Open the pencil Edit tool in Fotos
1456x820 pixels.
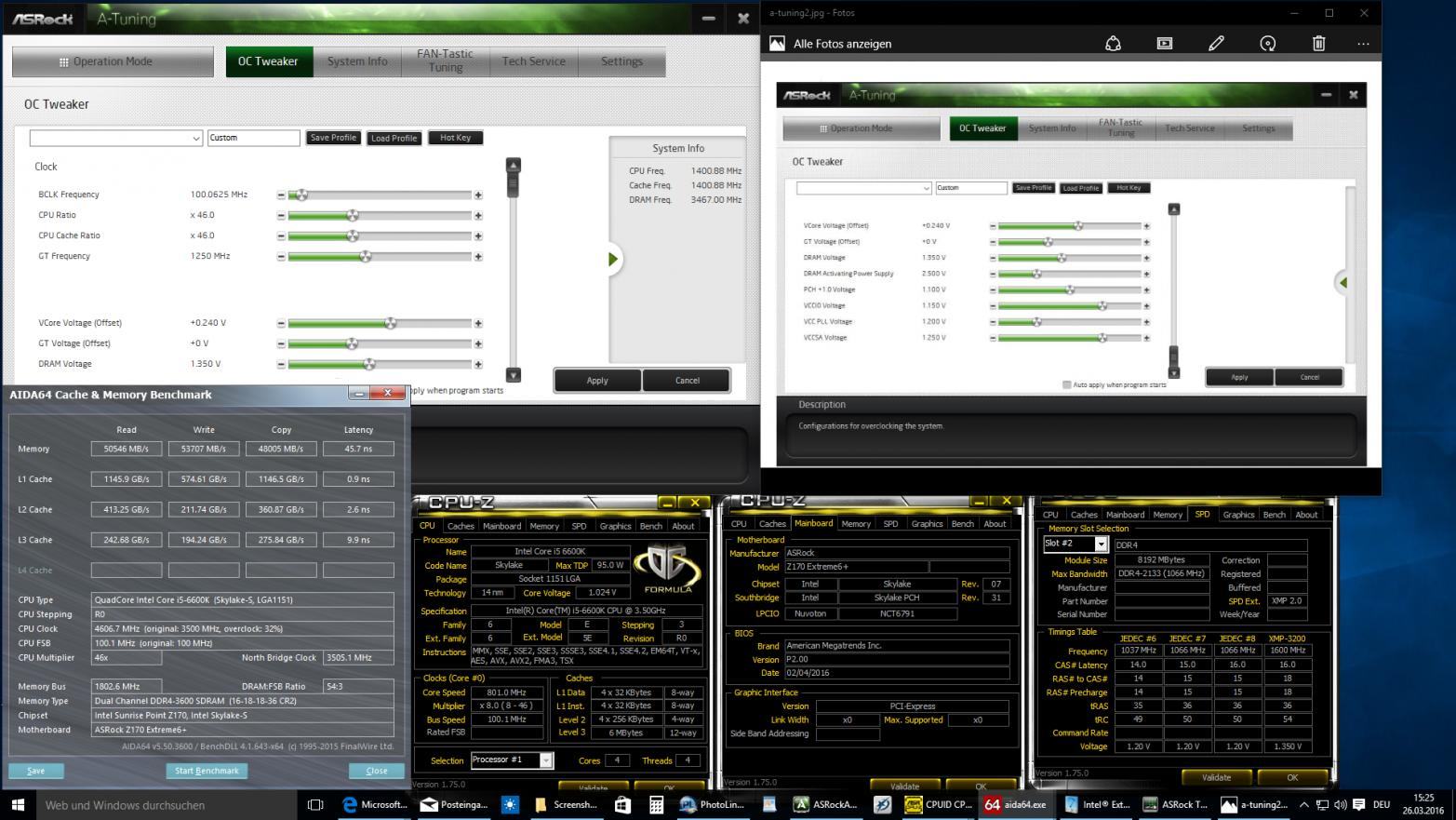point(1216,43)
